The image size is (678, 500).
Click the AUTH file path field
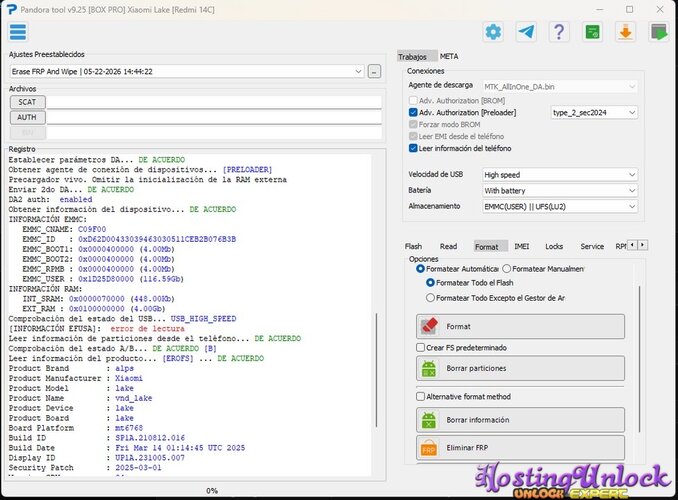[x=214, y=117]
